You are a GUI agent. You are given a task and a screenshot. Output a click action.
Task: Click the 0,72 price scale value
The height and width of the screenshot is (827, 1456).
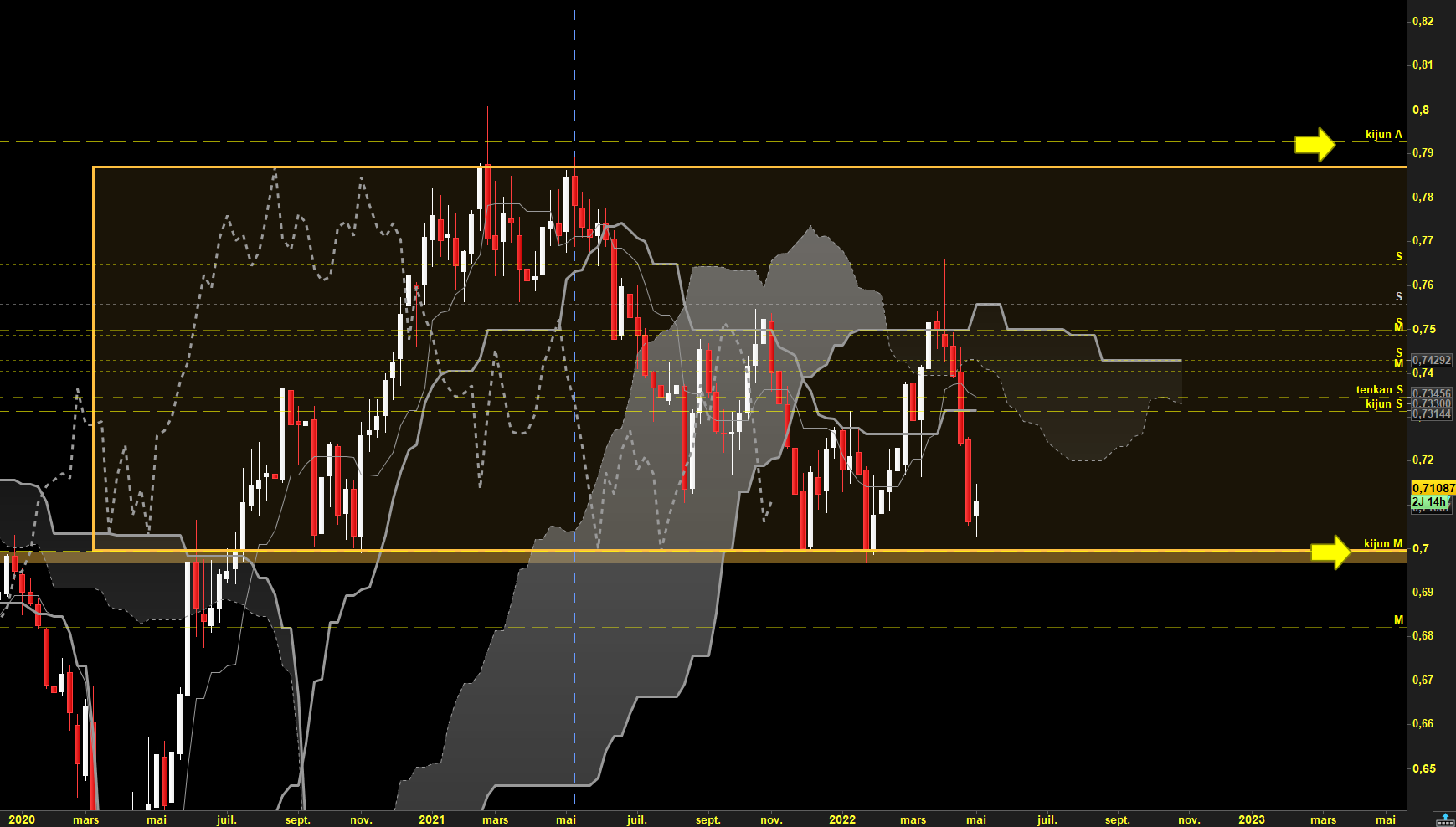tap(1423, 460)
